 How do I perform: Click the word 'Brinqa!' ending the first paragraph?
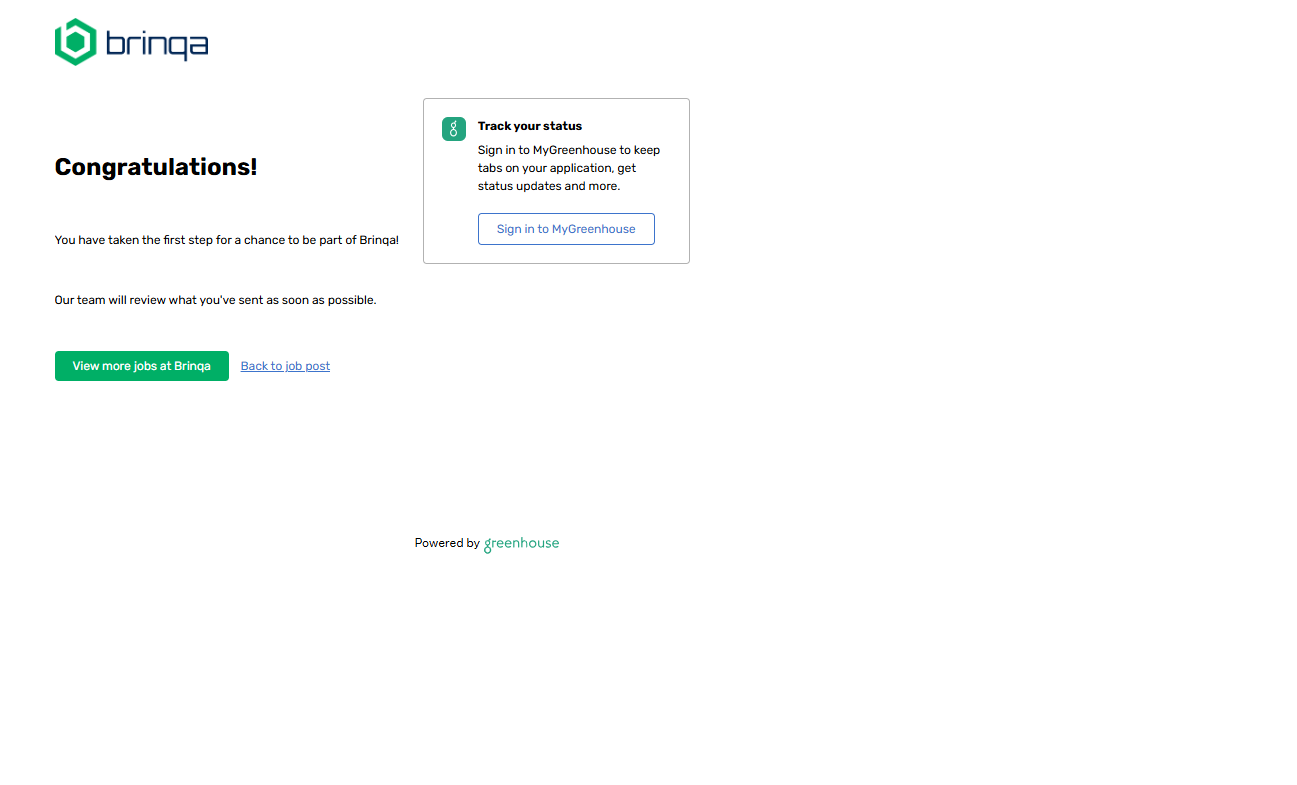click(379, 240)
